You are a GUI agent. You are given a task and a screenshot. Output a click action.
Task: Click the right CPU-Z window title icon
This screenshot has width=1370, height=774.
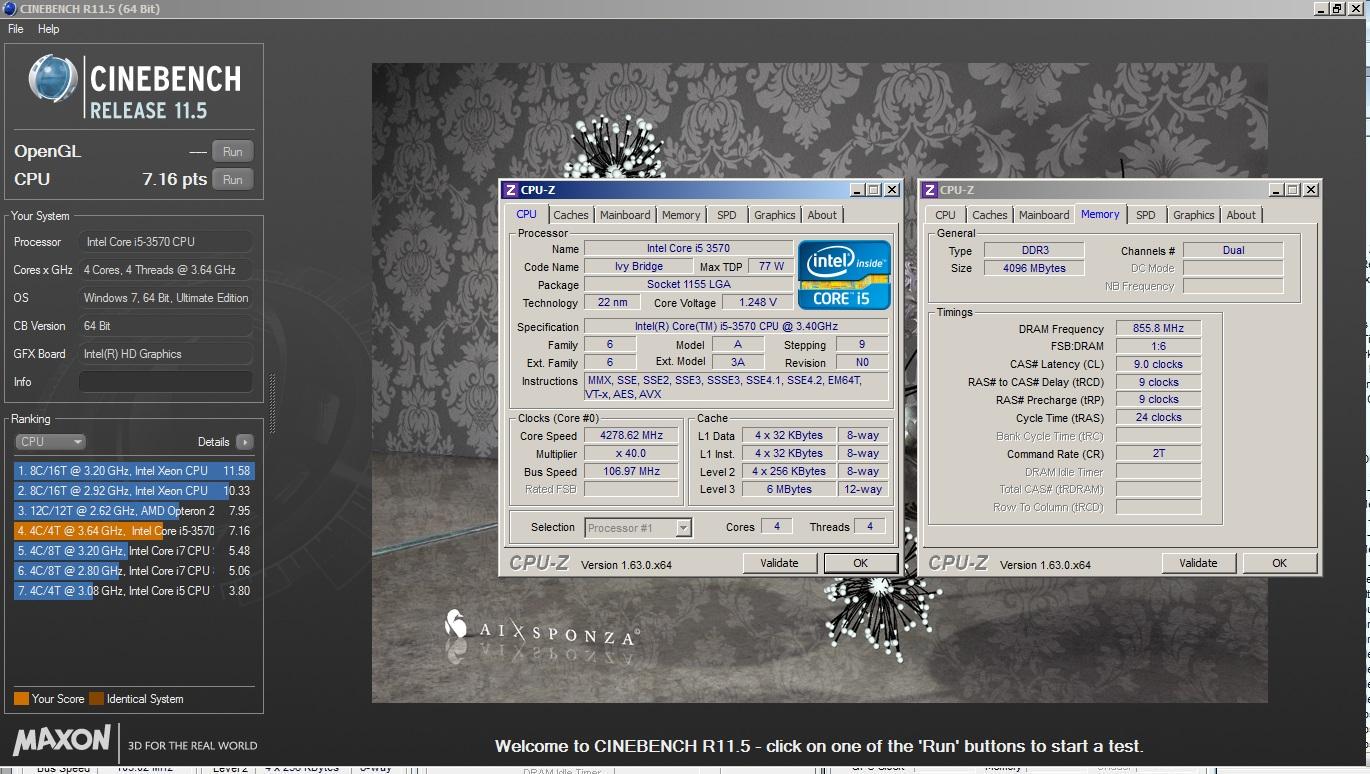pos(929,190)
